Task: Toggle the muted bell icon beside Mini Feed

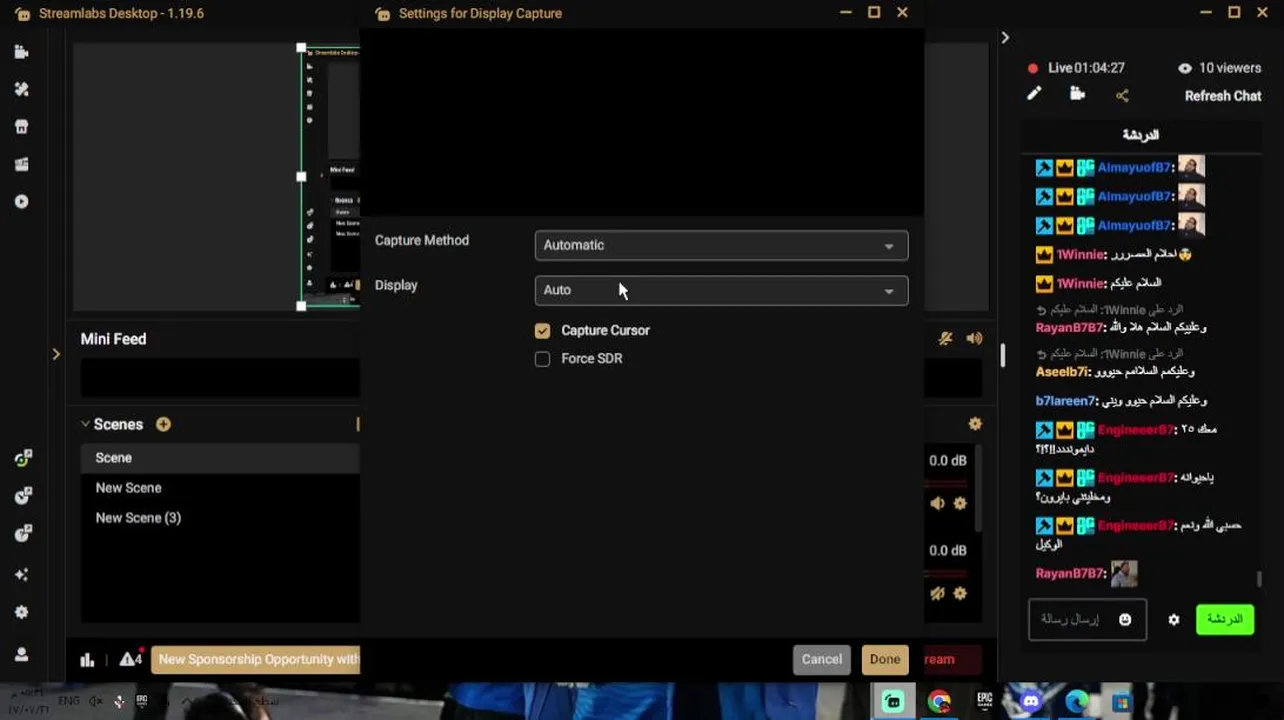Action: click(x=945, y=339)
